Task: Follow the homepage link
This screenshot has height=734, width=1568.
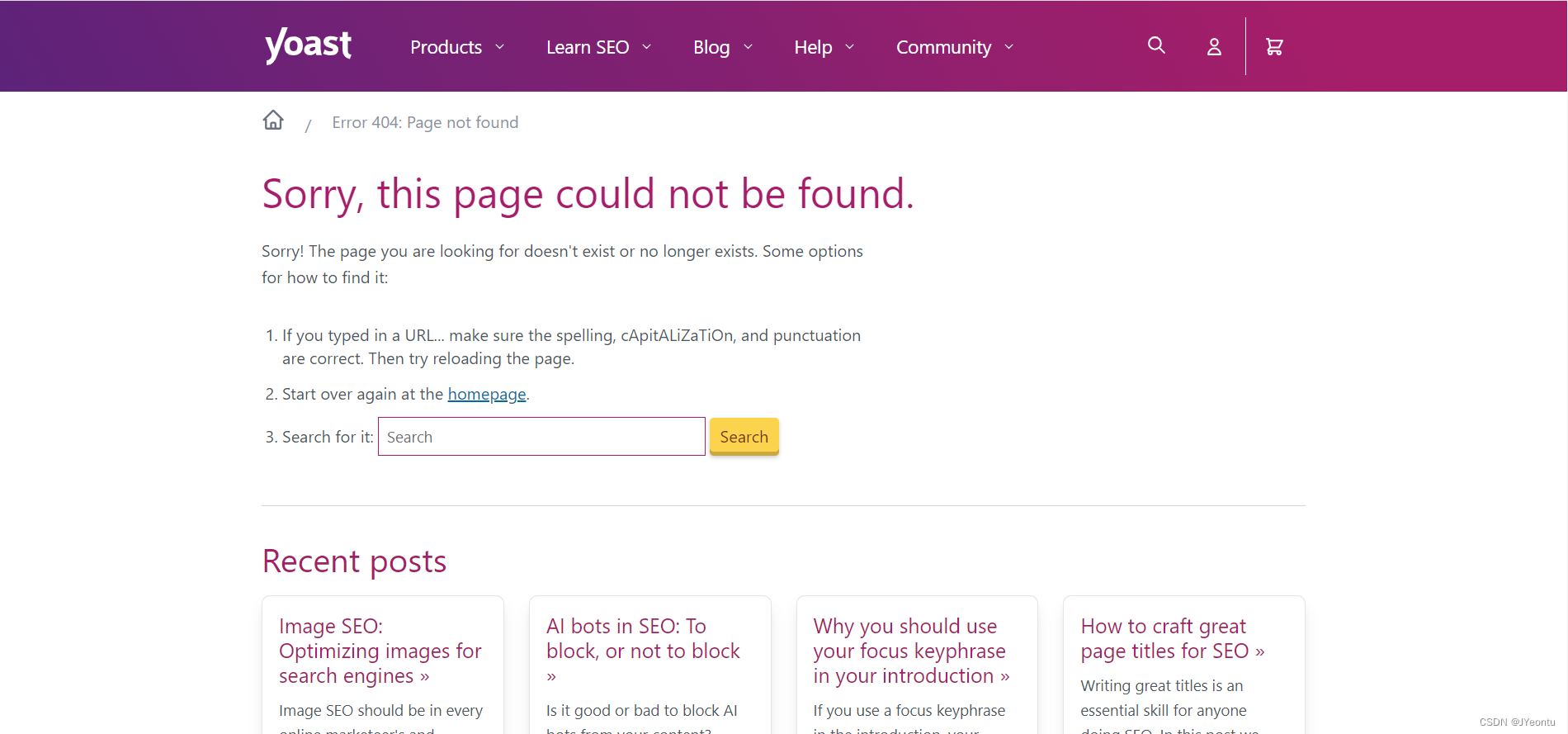Action: (x=486, y=395)
